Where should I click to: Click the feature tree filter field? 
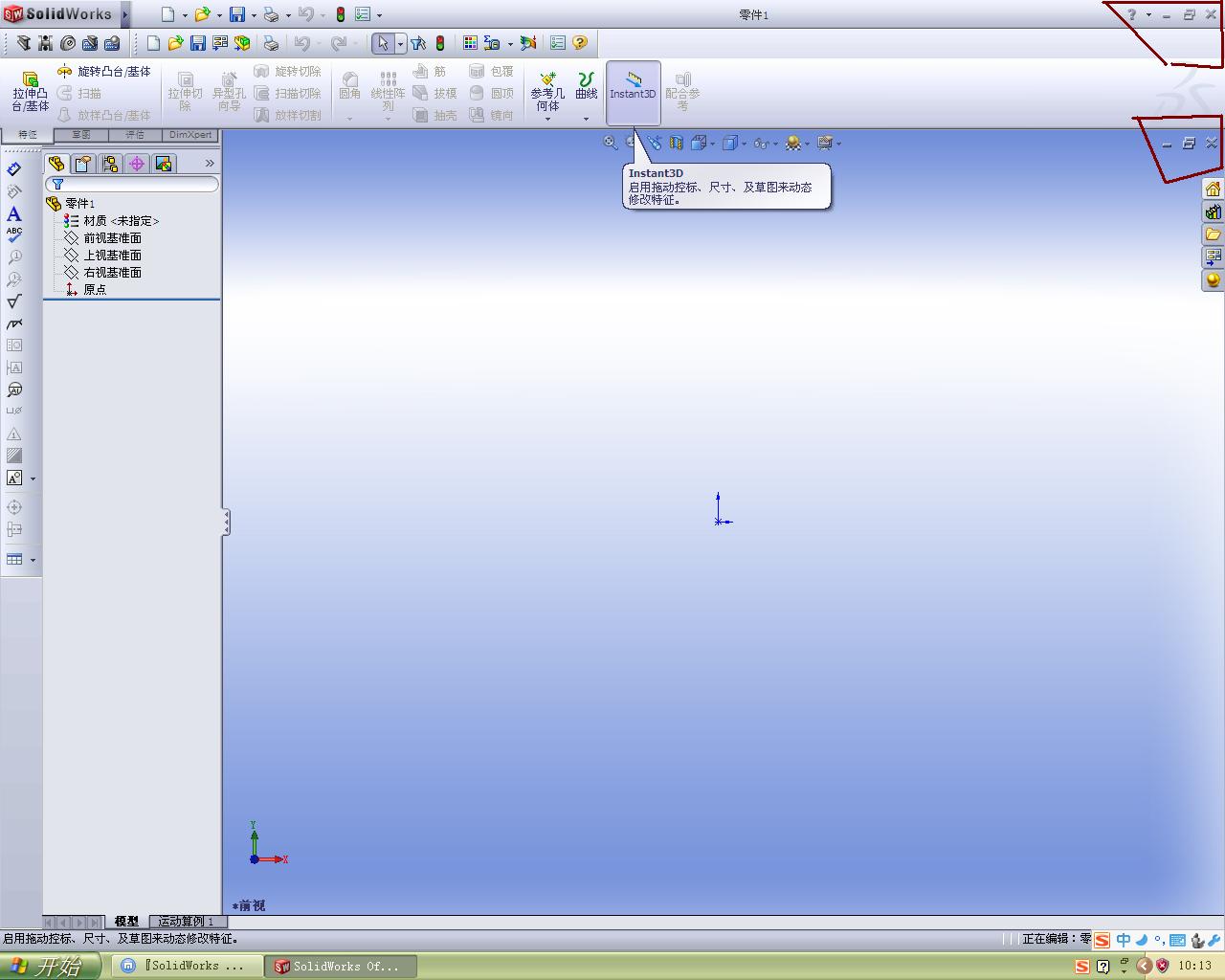pyautogui.click(x=132, y=184)
